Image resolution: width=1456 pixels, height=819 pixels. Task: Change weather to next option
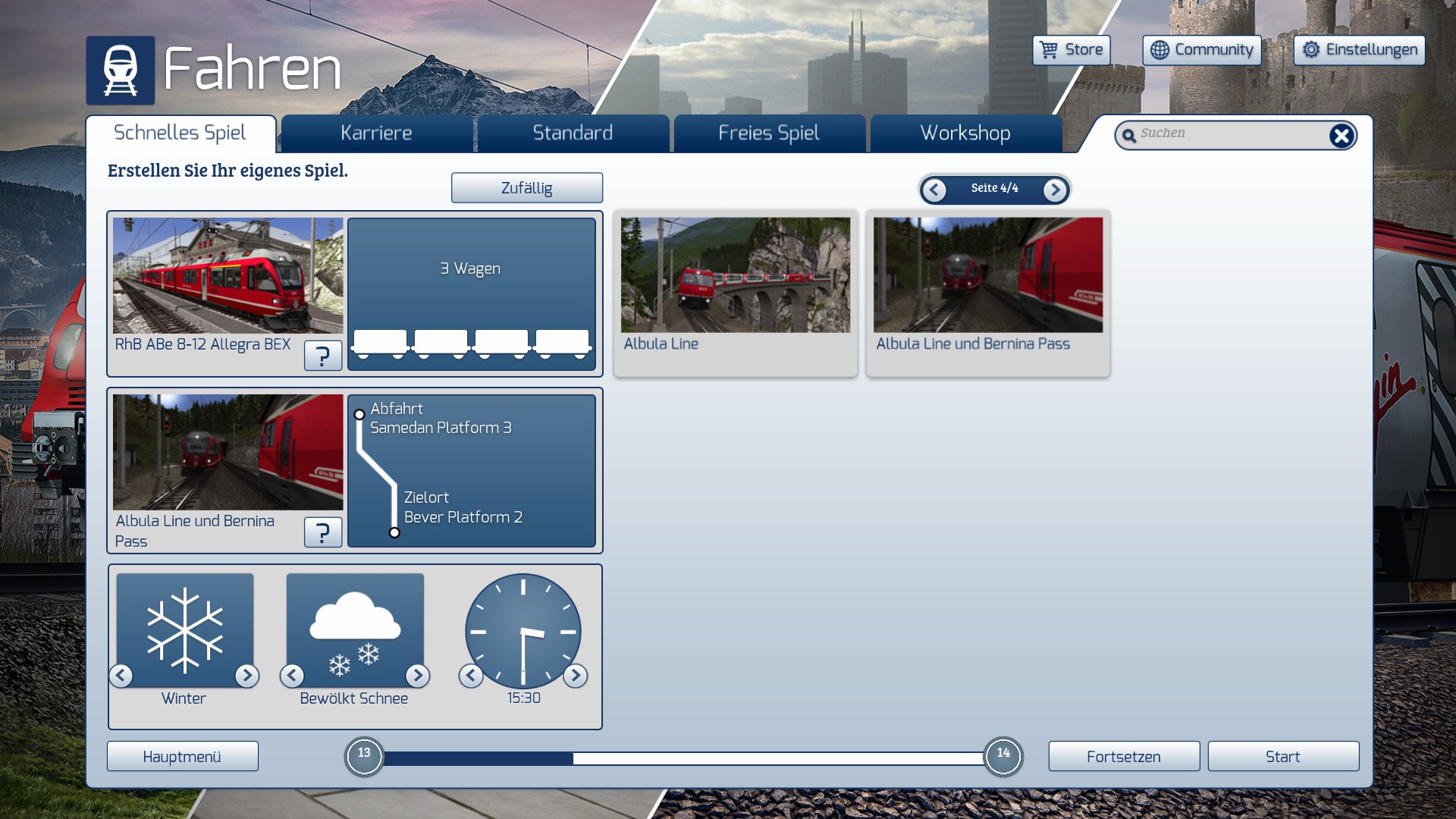pos(417,676)
